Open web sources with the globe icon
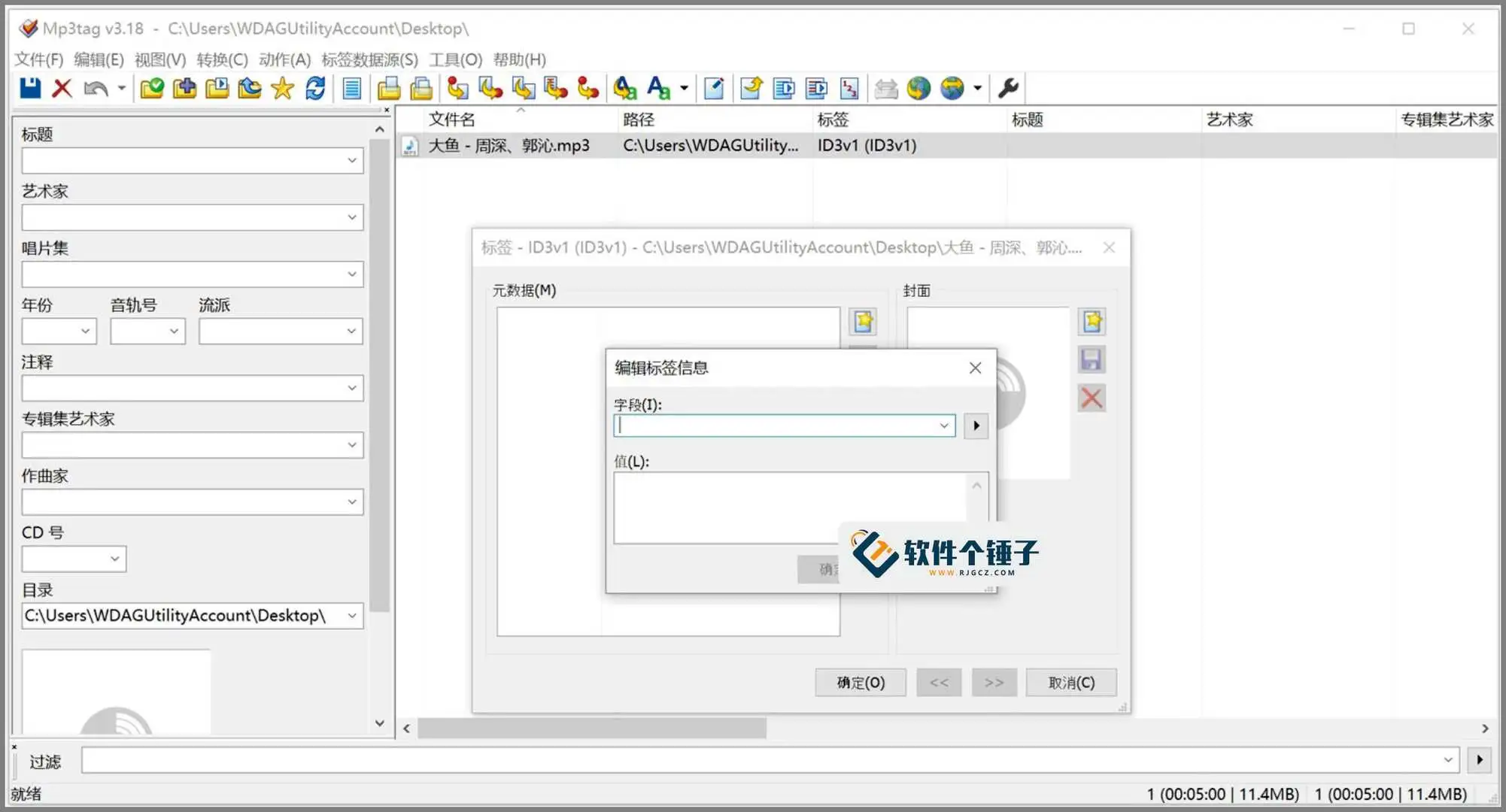Viewport: 1506px width, 812px height. coord(918,88)
